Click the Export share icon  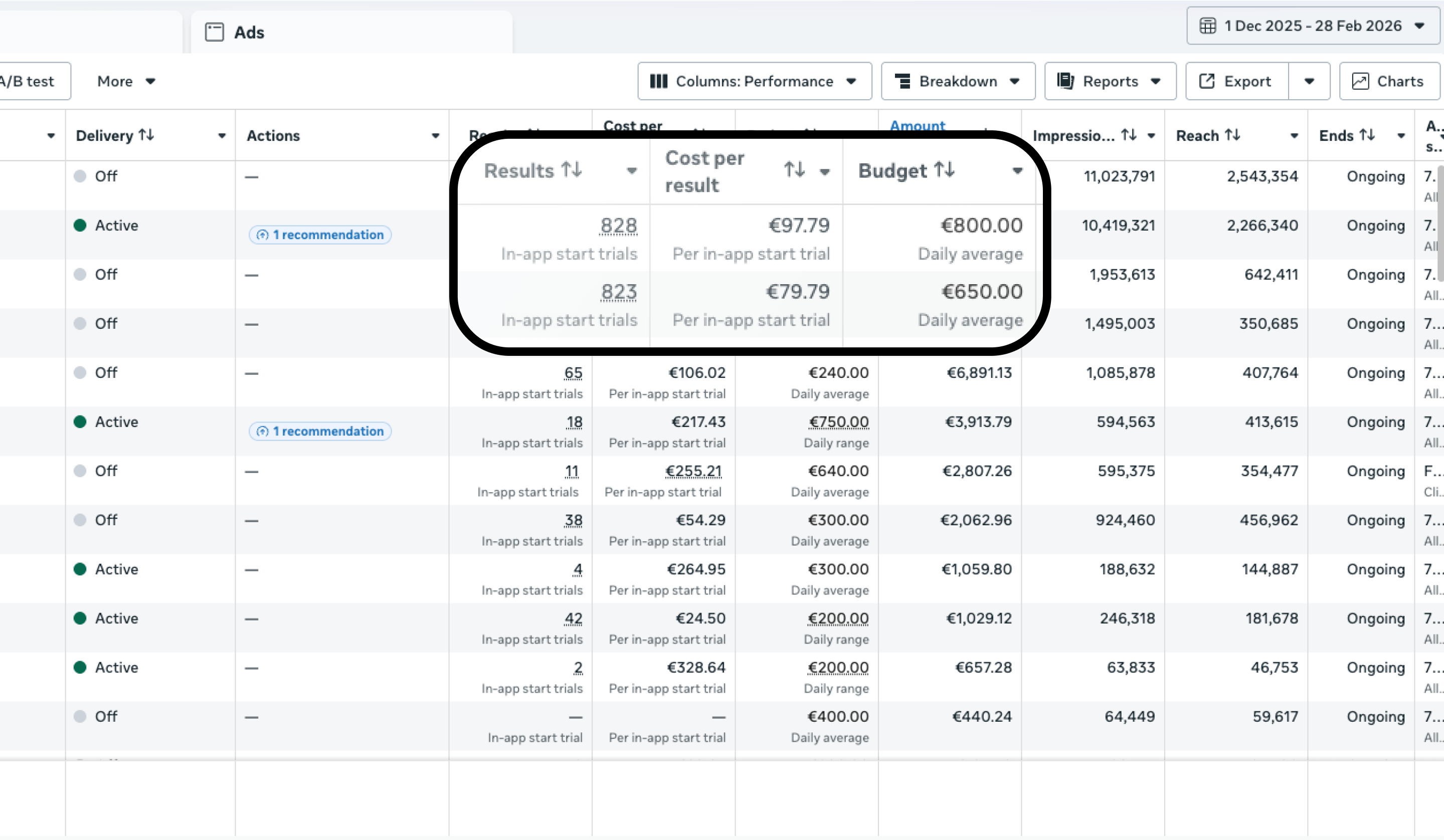[x=1207, y=81]
